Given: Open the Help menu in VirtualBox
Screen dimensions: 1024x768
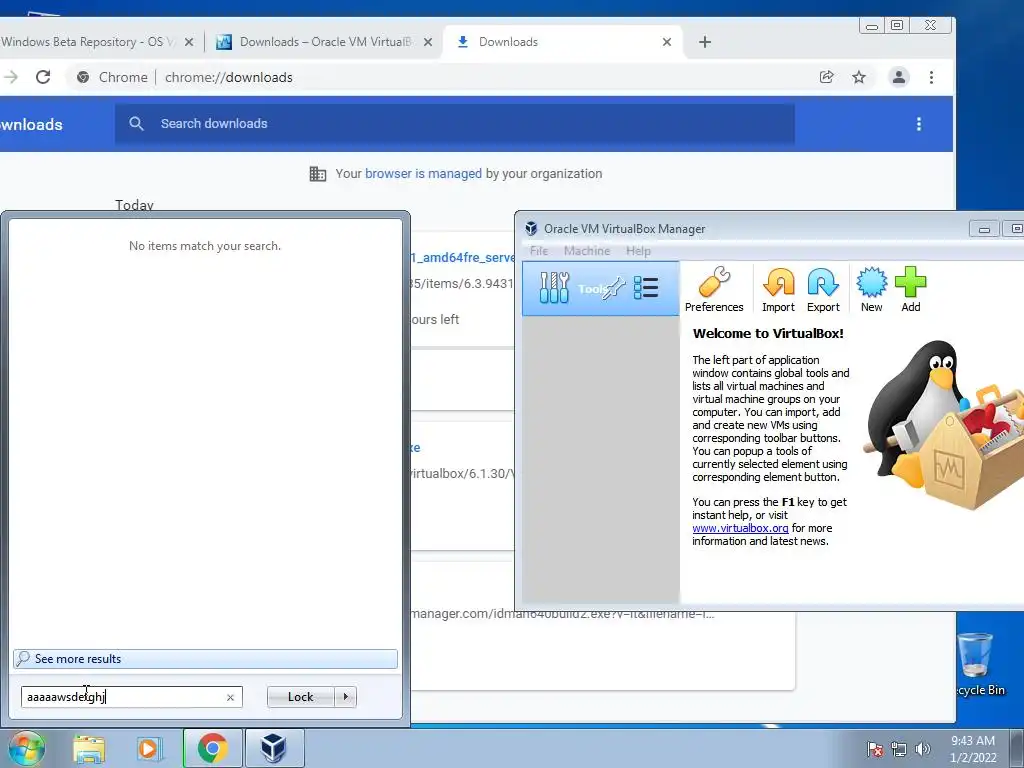Looking at the screenshot, I should [x=638, y=251].
